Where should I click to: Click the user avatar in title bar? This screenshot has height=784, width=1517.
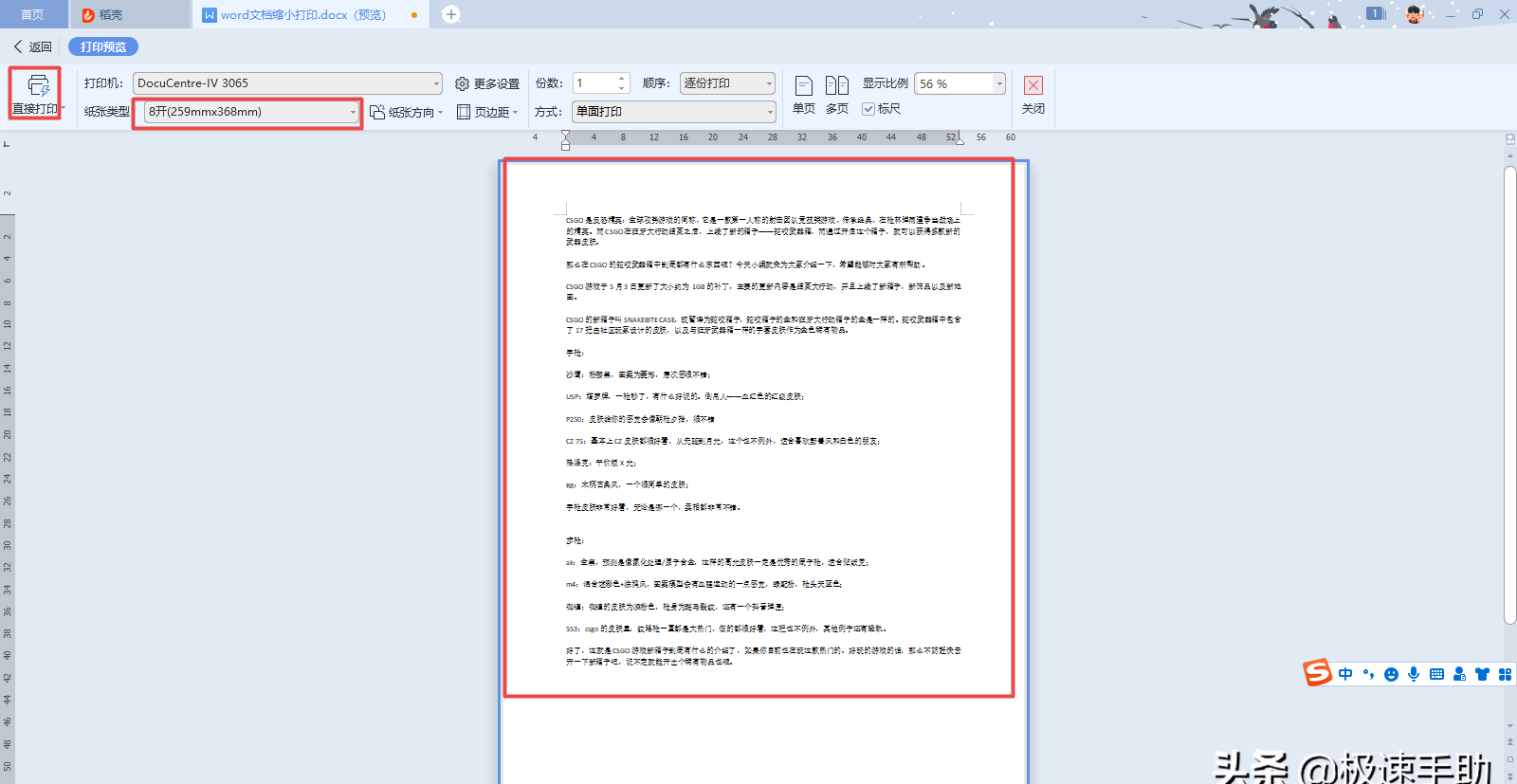[x=1414, y=14]
